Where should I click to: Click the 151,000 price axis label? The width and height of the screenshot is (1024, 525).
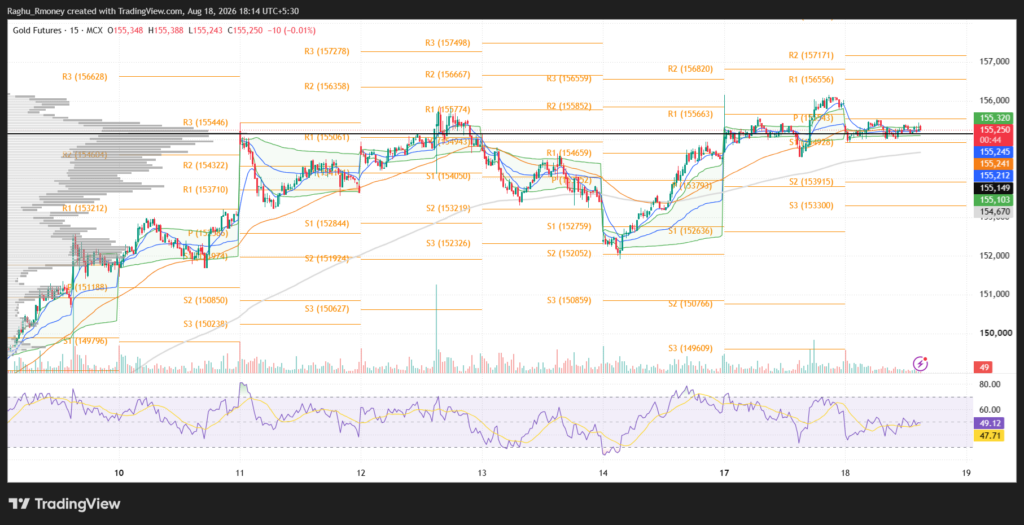[995, 294]
